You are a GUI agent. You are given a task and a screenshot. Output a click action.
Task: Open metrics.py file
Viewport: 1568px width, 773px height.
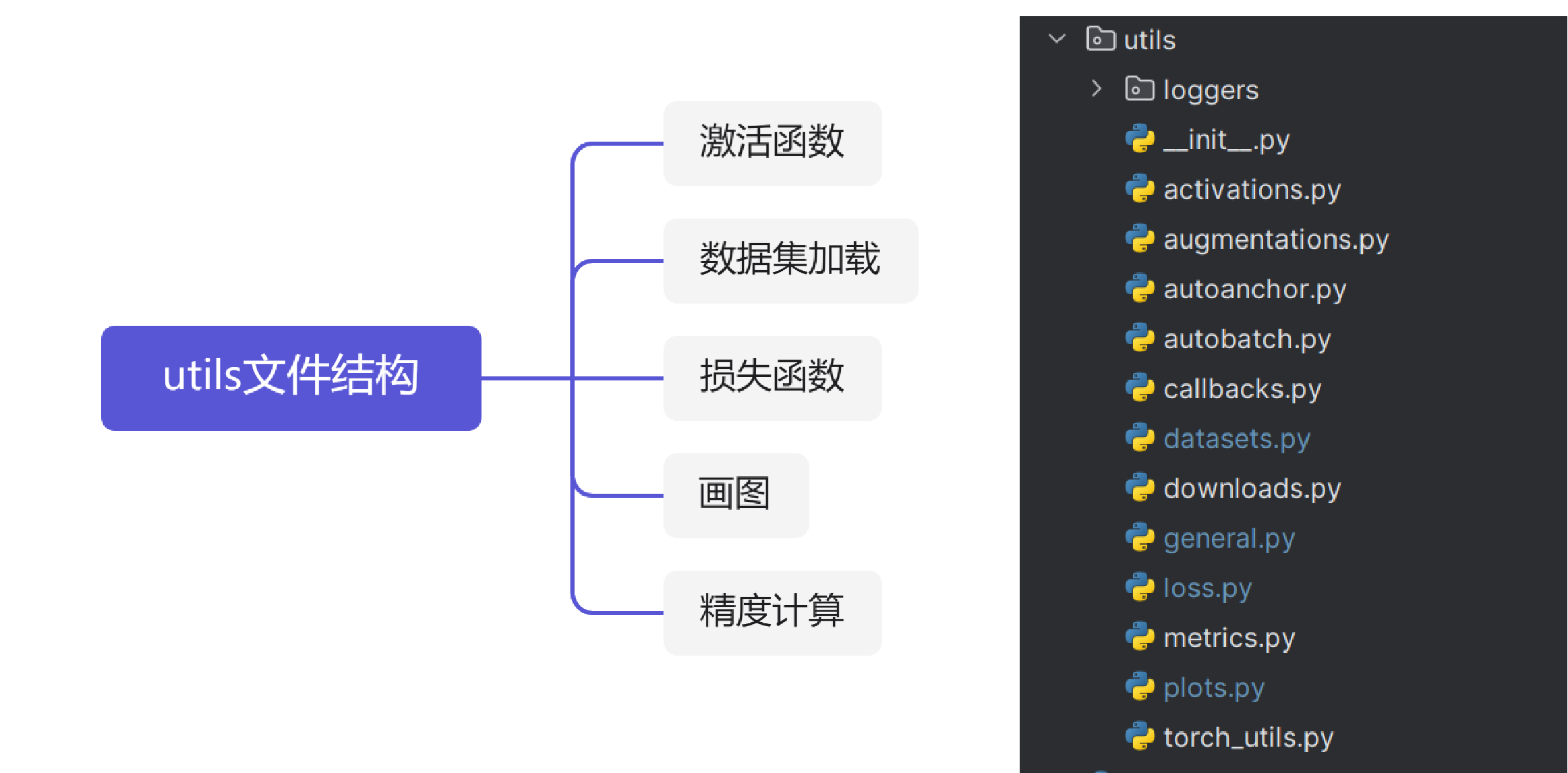1229,638
